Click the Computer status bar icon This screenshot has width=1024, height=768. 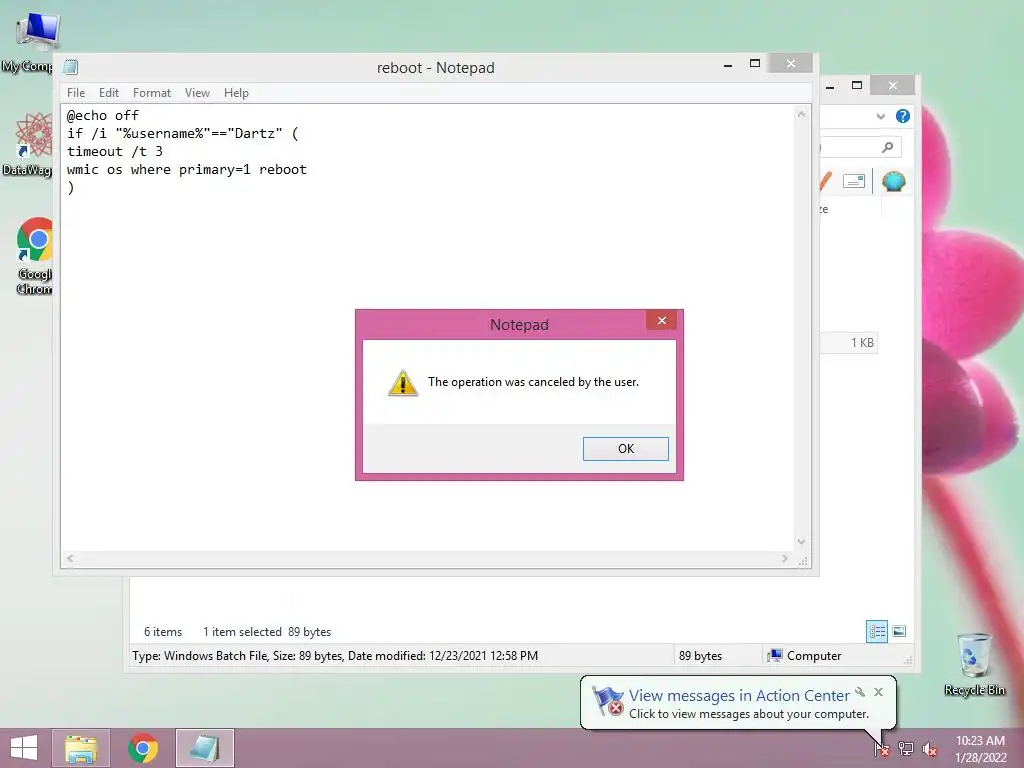tap(775, 656)
